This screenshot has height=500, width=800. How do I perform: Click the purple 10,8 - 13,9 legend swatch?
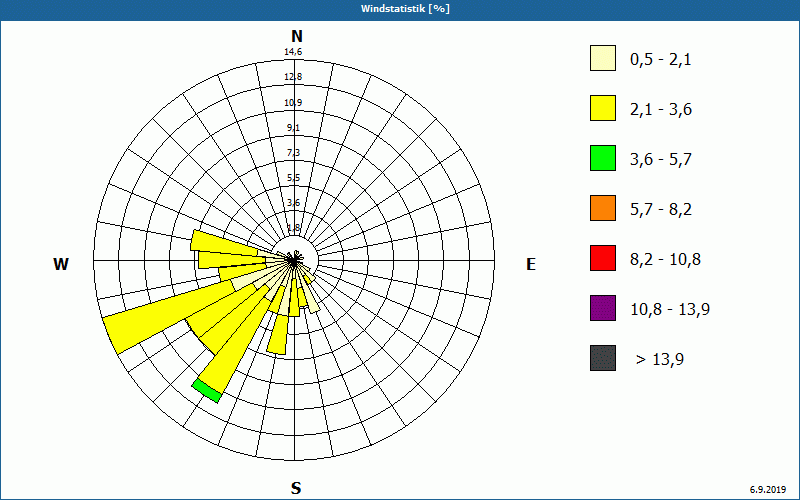click(603, 308)
